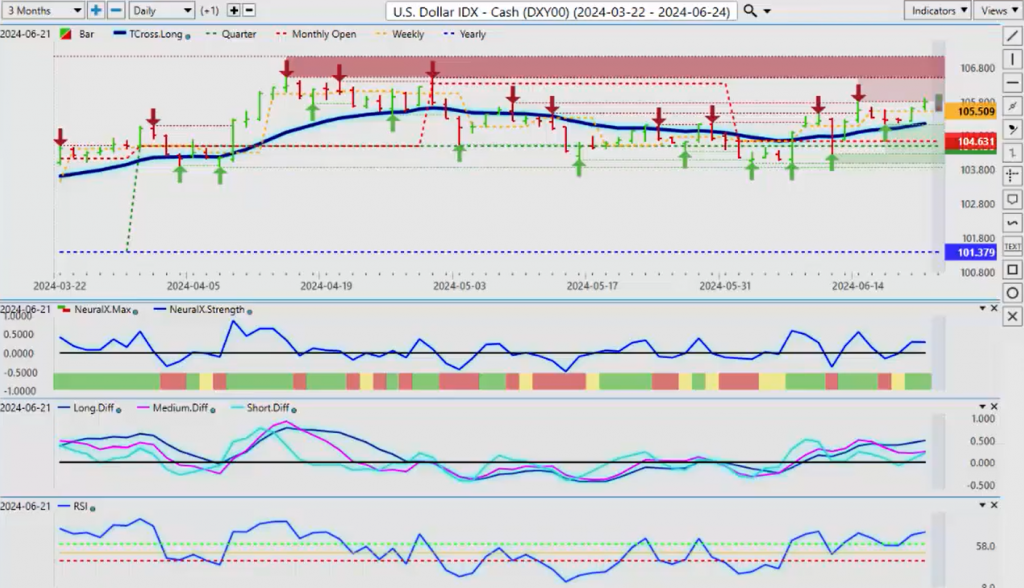Expand the symbol search dropdown arrow

point(767,11)
